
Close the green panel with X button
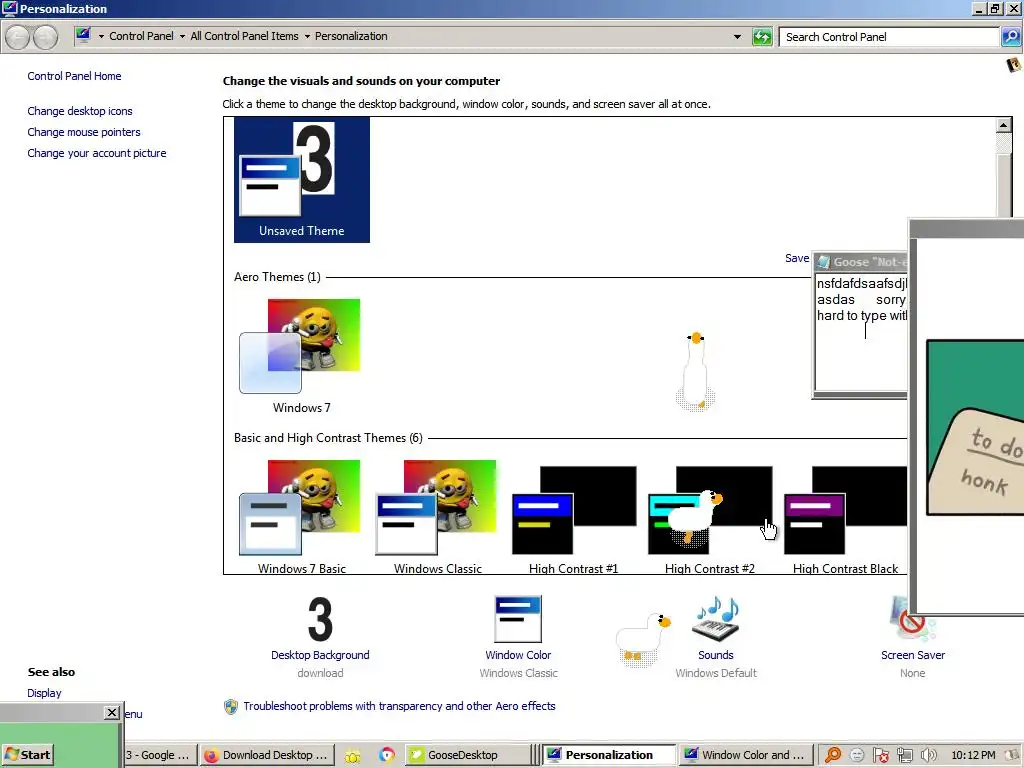click(x=112, y=712)
